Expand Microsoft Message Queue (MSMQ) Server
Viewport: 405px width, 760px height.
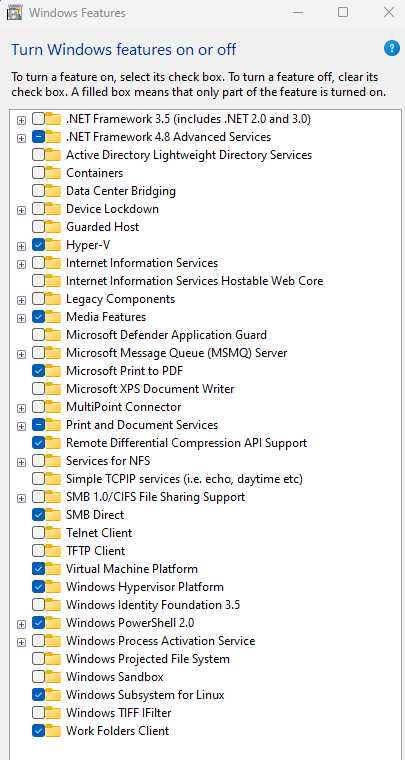(x=21, y=354)
